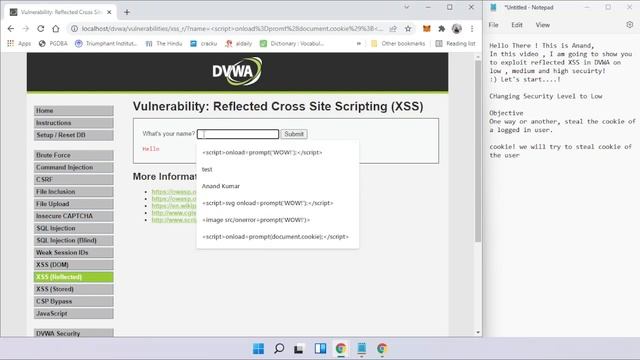Open taskbar Search

(279, 349)
